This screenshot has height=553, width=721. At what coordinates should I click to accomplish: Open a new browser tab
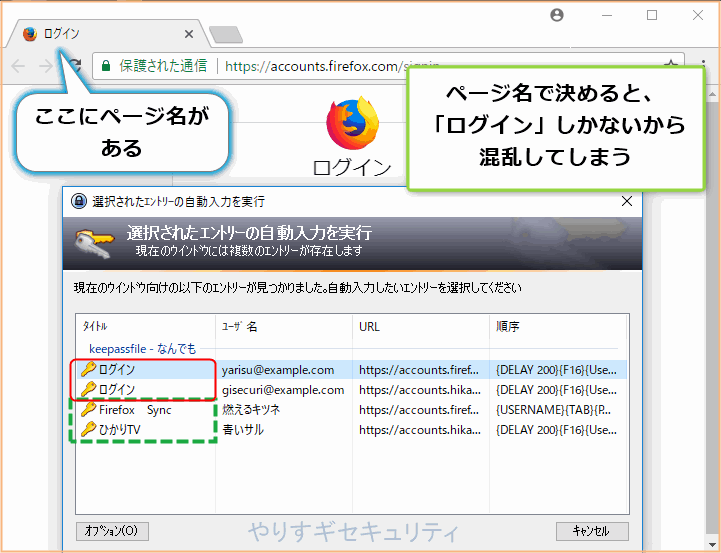point(225,34)
